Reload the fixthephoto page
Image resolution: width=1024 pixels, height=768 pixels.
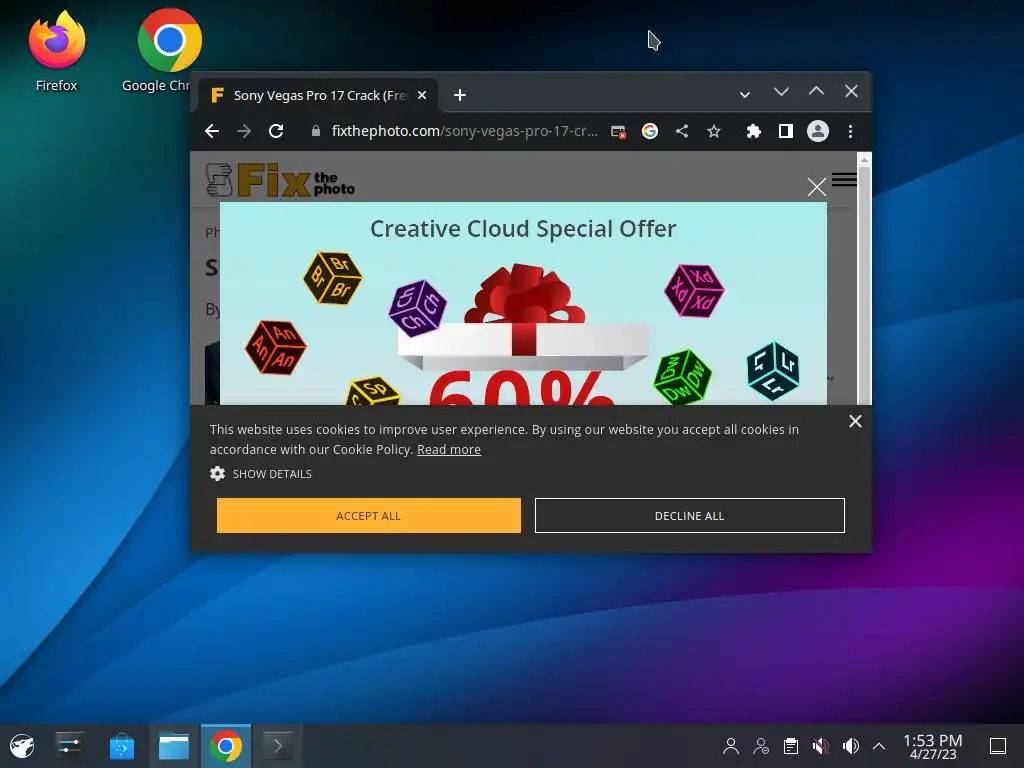(x=276, y=131)
